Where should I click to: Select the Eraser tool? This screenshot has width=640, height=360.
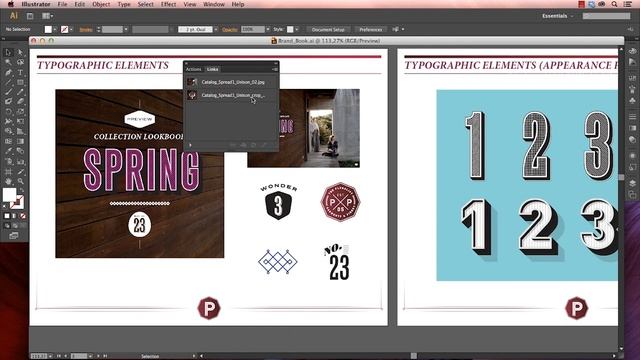pos(20,101)
